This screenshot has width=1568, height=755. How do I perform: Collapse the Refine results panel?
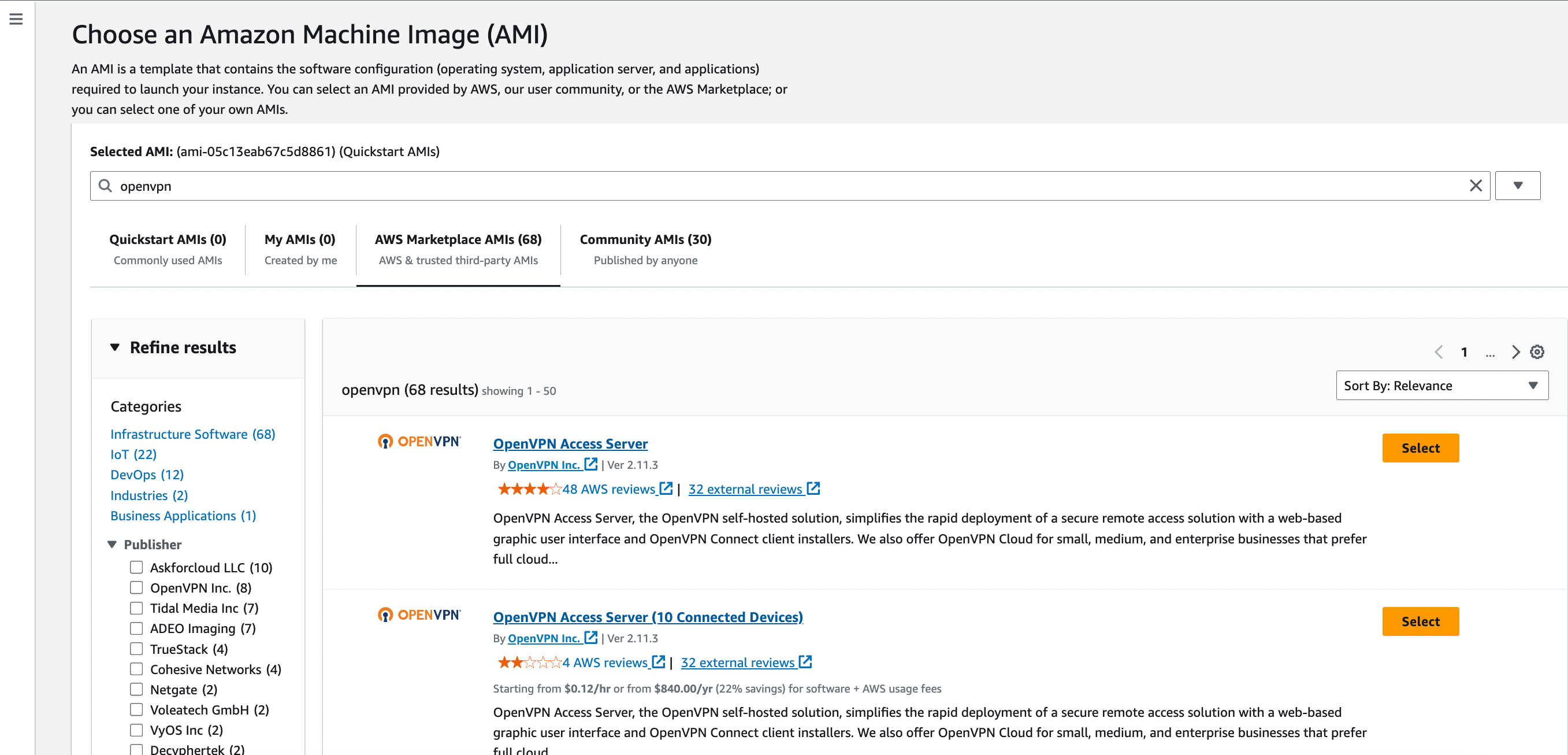pos(114,347)
